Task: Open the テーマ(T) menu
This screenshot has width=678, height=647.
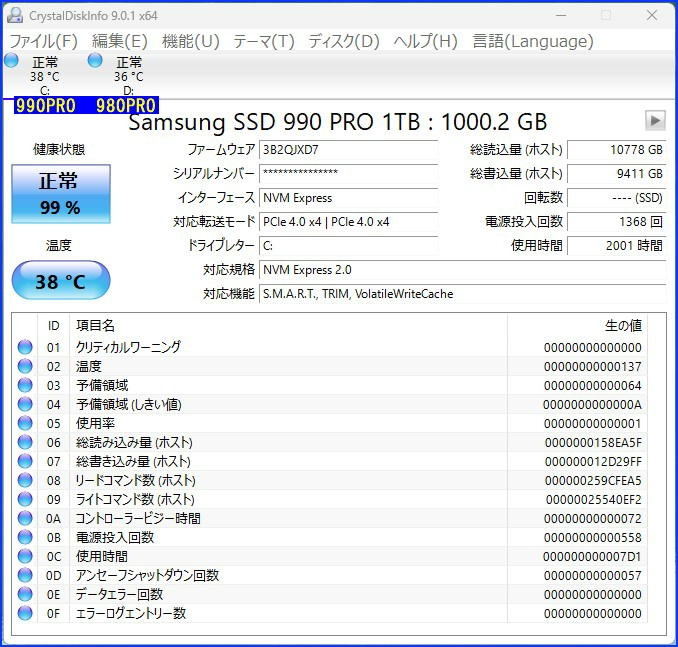Action: [264, 41]
